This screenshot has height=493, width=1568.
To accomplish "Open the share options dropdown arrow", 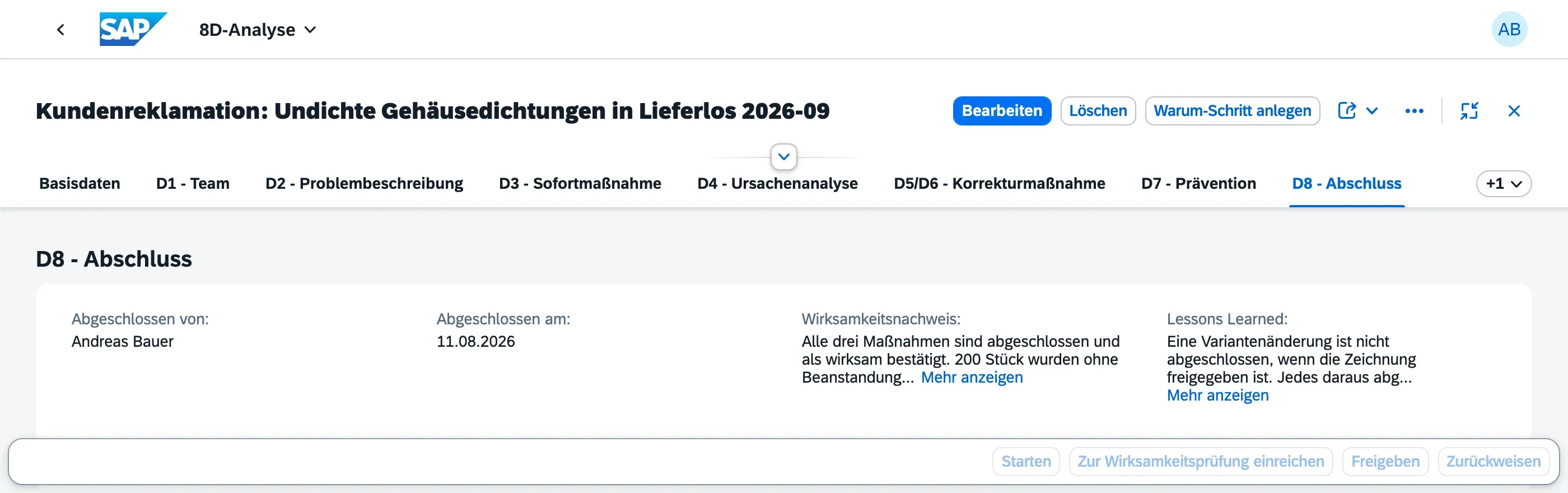I will point(1372,111).
